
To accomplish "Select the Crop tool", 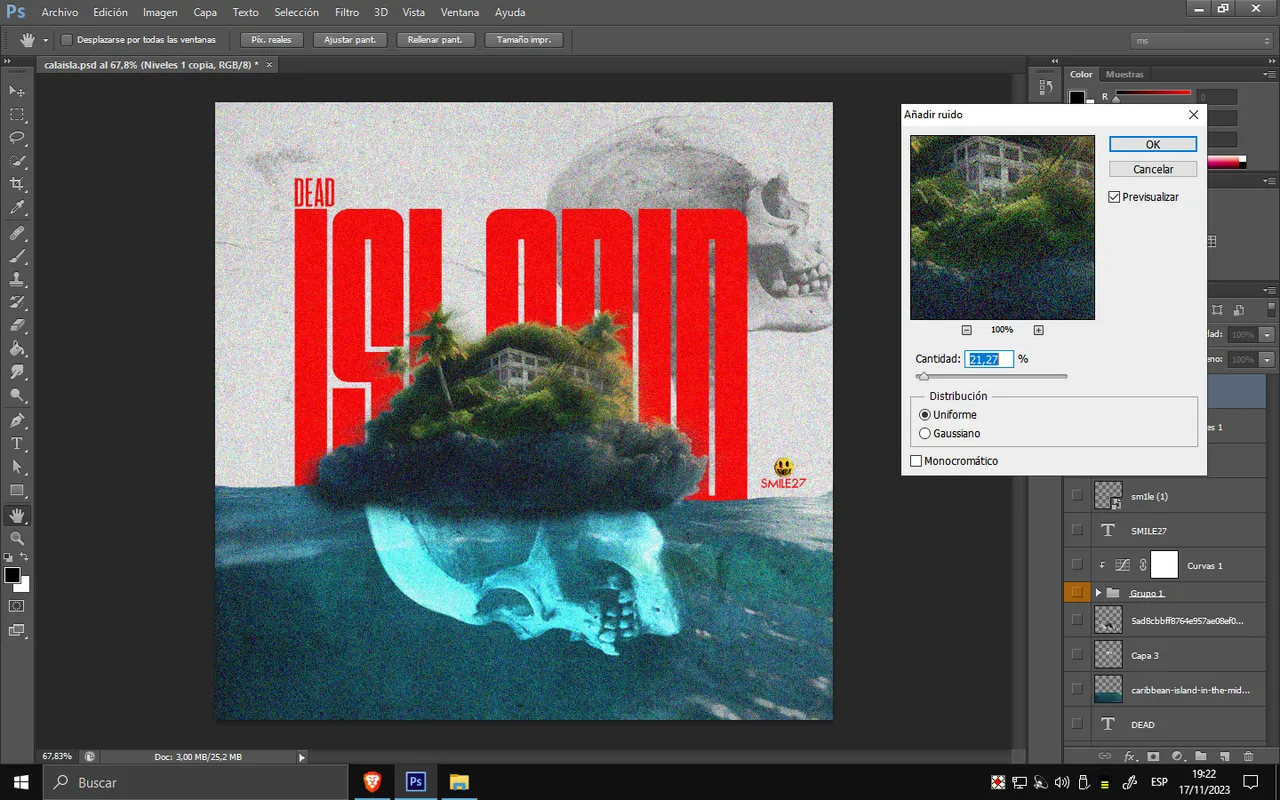I will pos(17,185).
